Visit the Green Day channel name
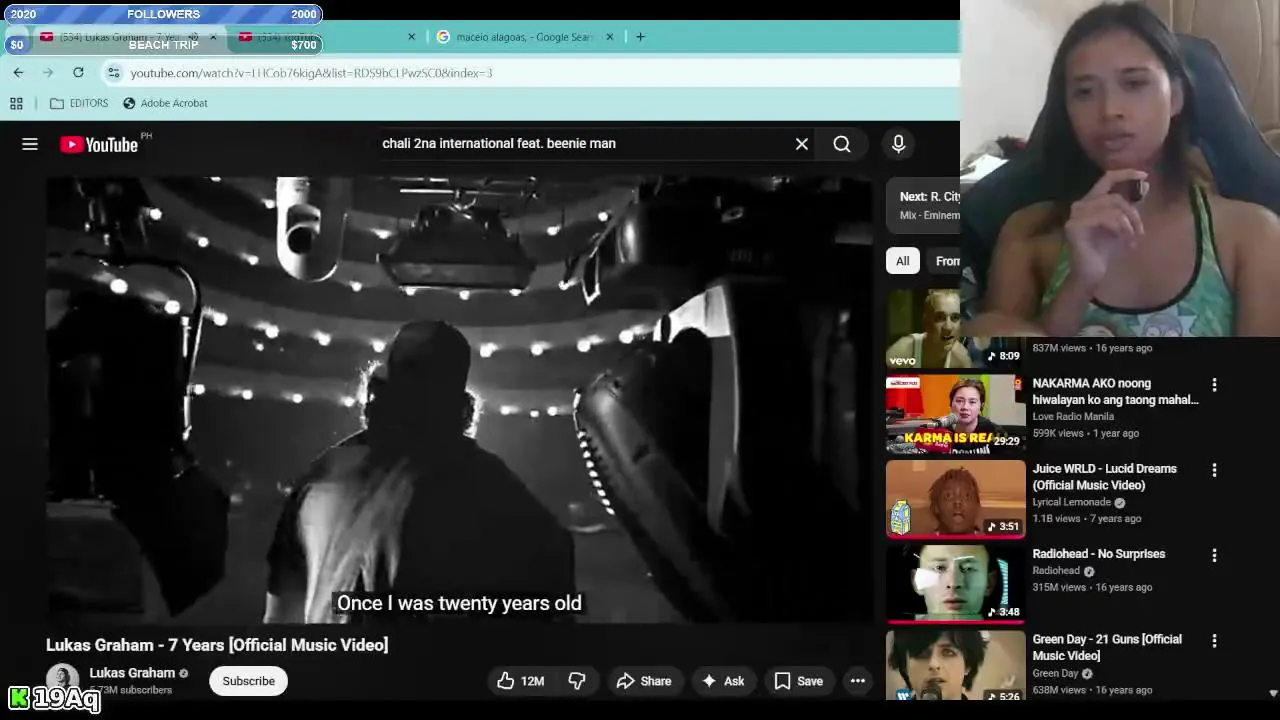Viewport: 1280px width, 720px height. click(x=1055, y=673)
